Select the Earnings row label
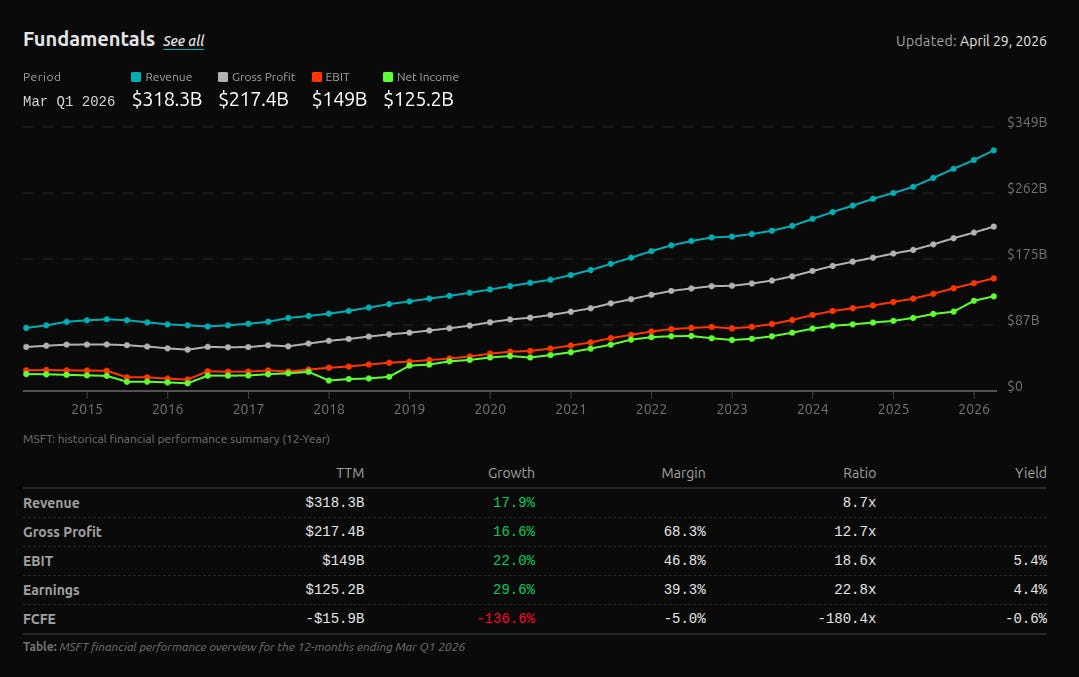 click(51, 590)
